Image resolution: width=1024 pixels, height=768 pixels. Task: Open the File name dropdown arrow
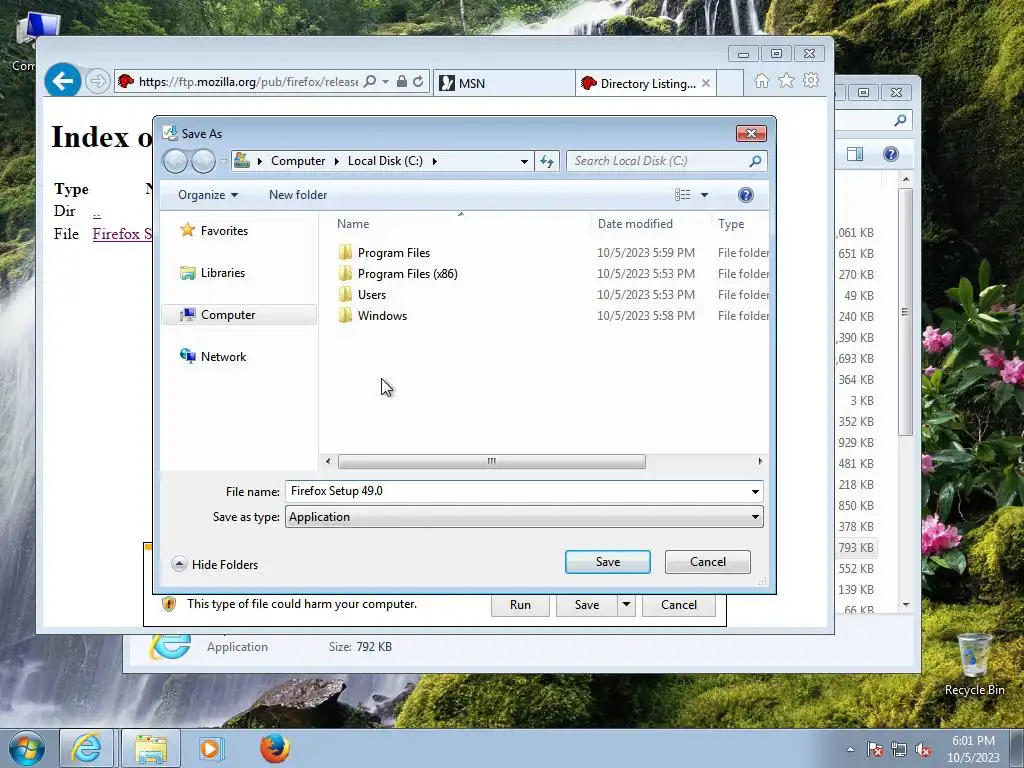755,492
